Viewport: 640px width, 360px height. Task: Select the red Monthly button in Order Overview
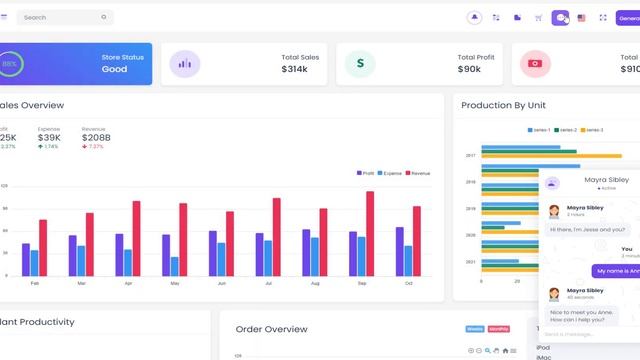click(499, 329)
